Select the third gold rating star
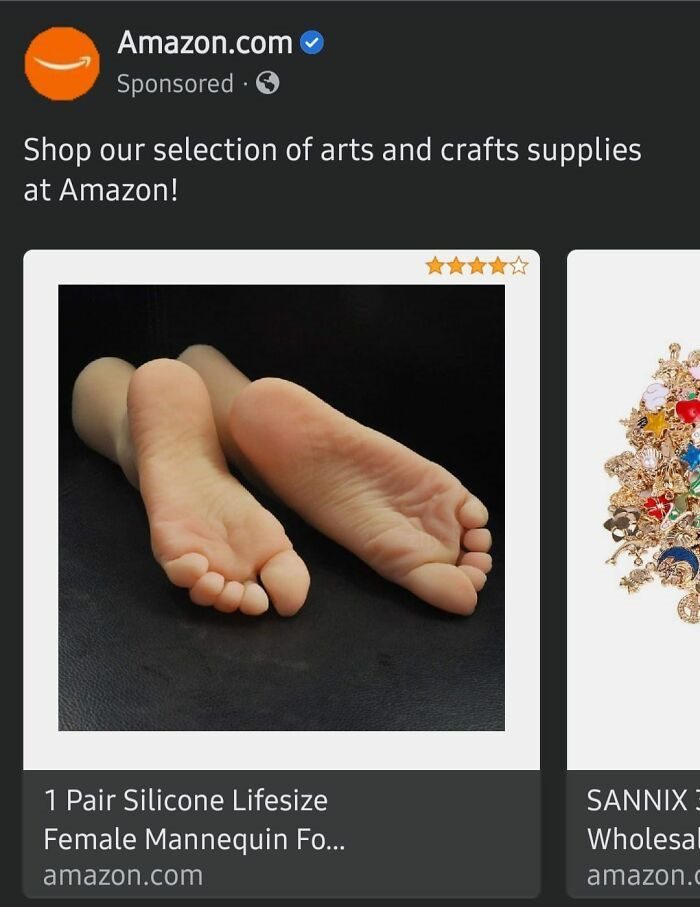The image size is (700, 907). coord(477,266)
